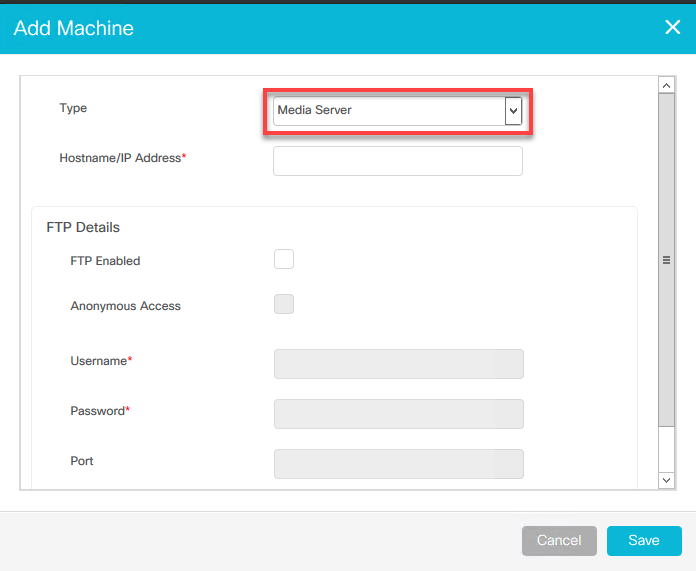Click the Add Machine title text
The height and width of the screenshot is (571, 696).
[x=74, y=28]
